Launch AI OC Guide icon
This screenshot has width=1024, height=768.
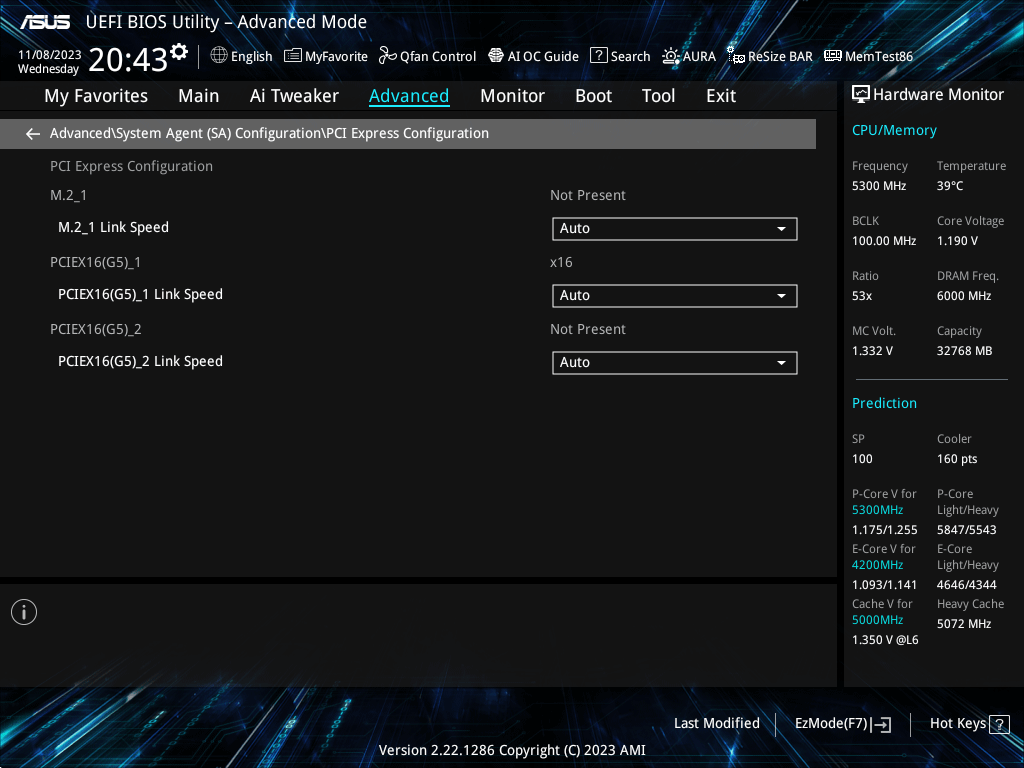coord(496,56)
